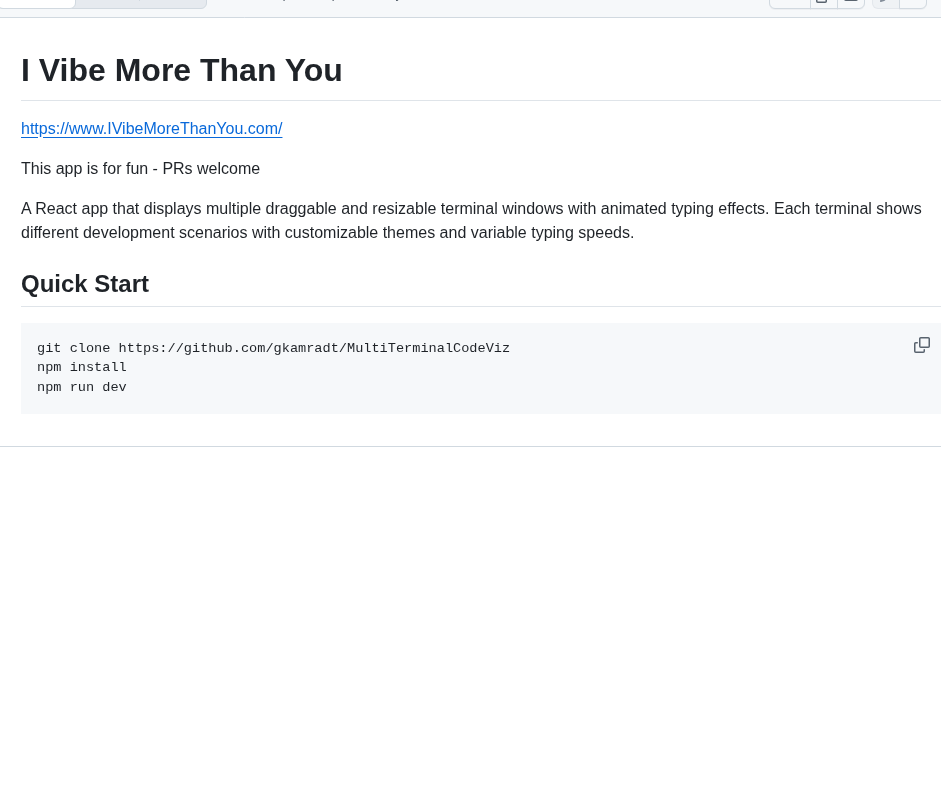This screenshot has width=941, height=792.
Task: Click the 'npm install' command line
Action: click(82, 367)
